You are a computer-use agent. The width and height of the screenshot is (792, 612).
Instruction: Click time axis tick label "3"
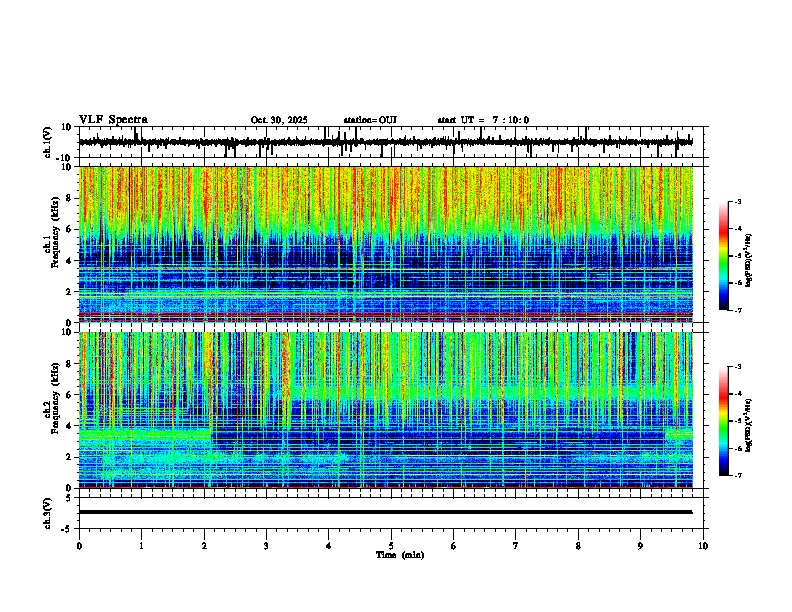coord(266,546)
